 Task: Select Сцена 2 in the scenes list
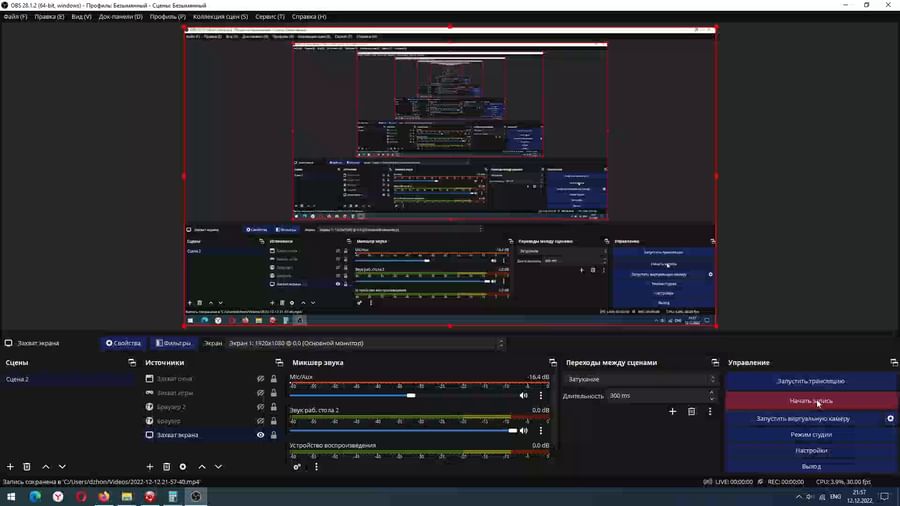tap(68, 379)
